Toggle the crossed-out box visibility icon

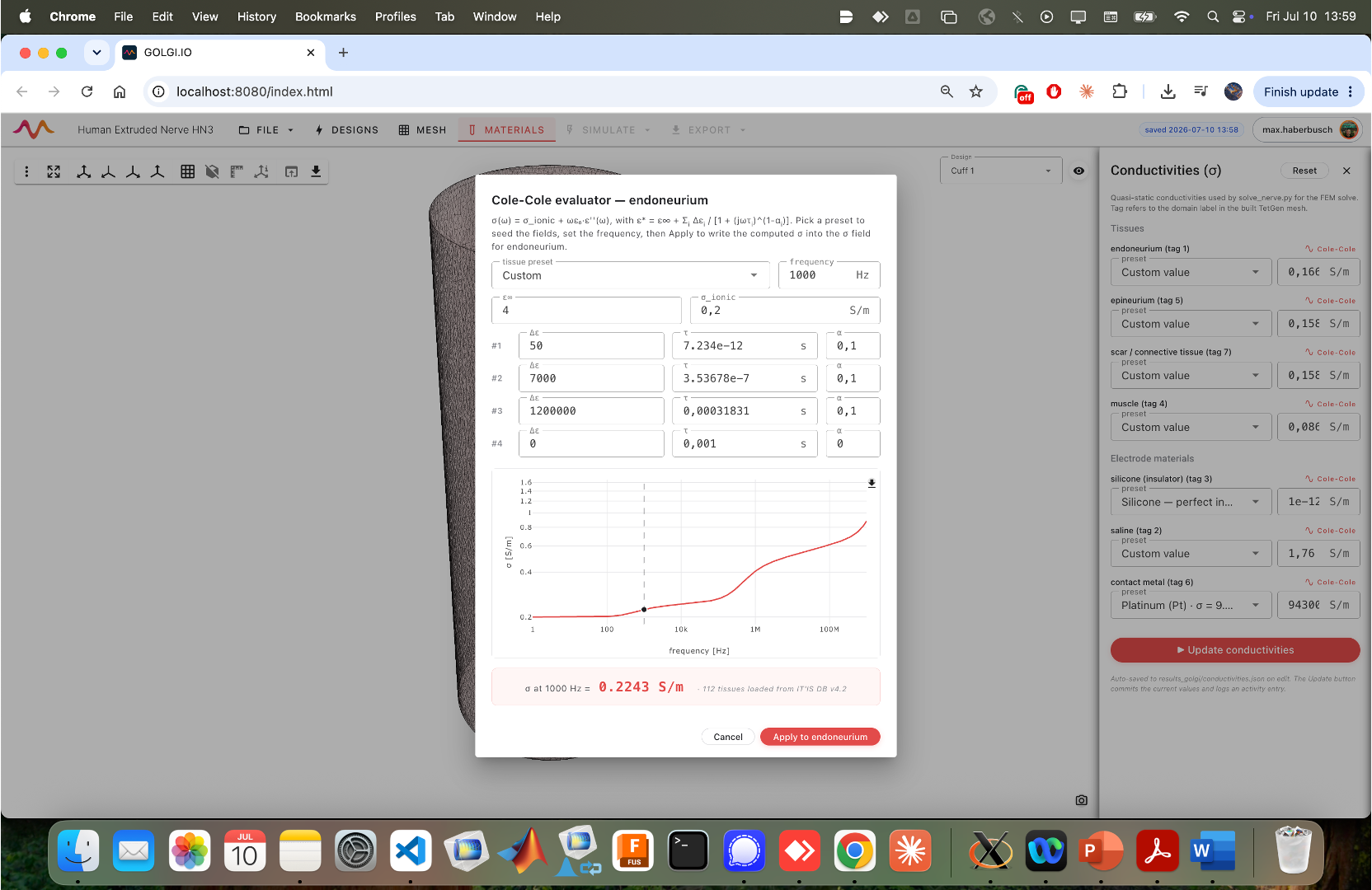pyautogui.click(x=212, y=171)
